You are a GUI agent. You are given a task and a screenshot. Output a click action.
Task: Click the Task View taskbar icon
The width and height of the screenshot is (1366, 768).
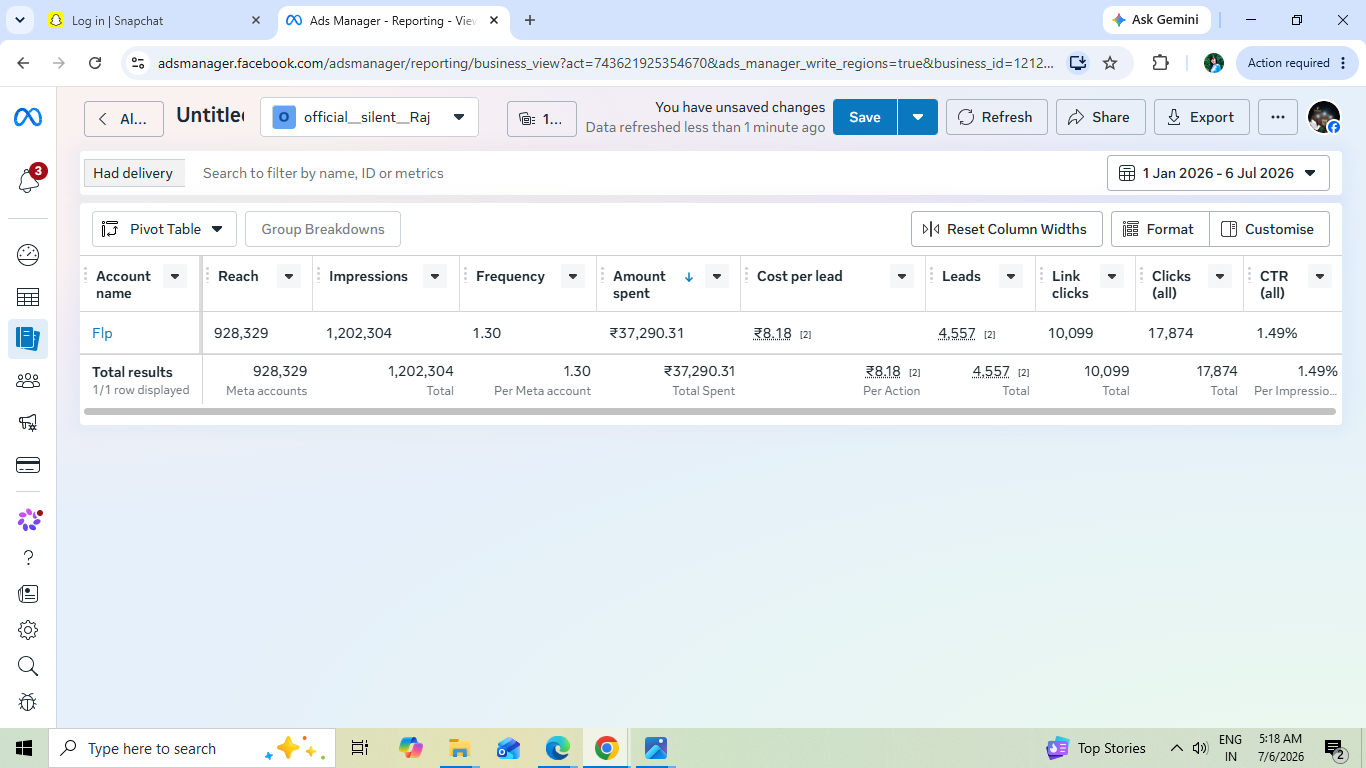point(360,748)
